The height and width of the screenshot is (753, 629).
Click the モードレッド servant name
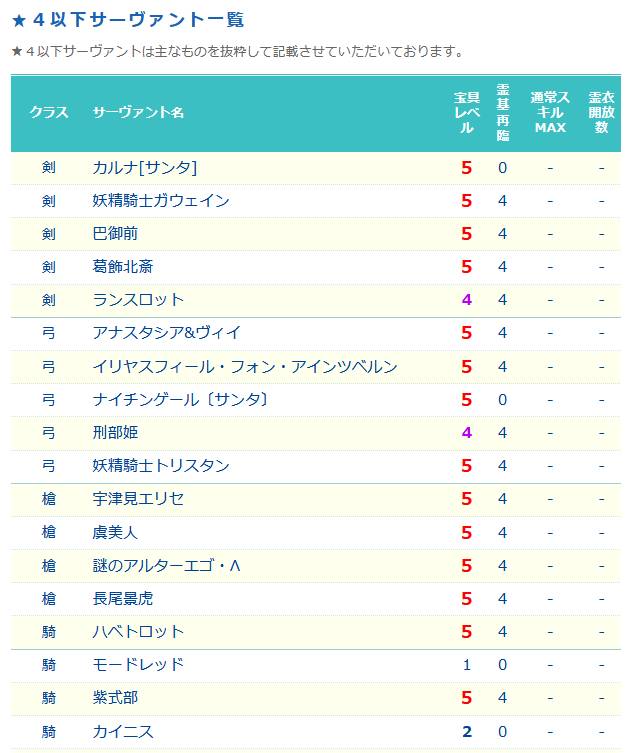coord(138,665)
